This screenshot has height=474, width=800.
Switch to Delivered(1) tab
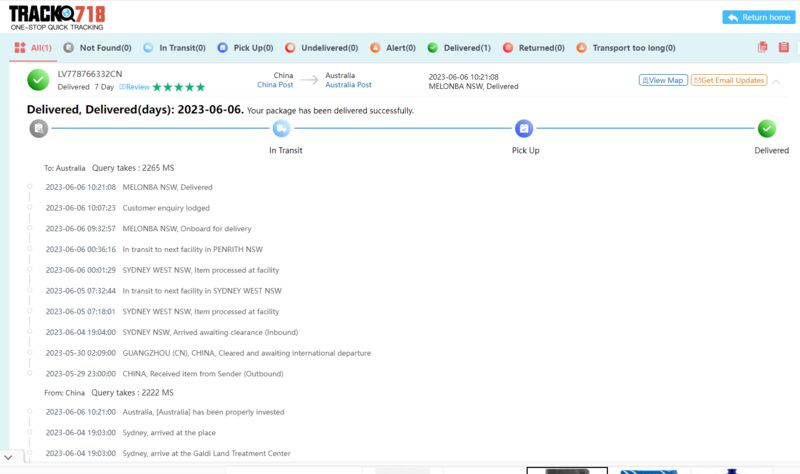pos(459,47)
